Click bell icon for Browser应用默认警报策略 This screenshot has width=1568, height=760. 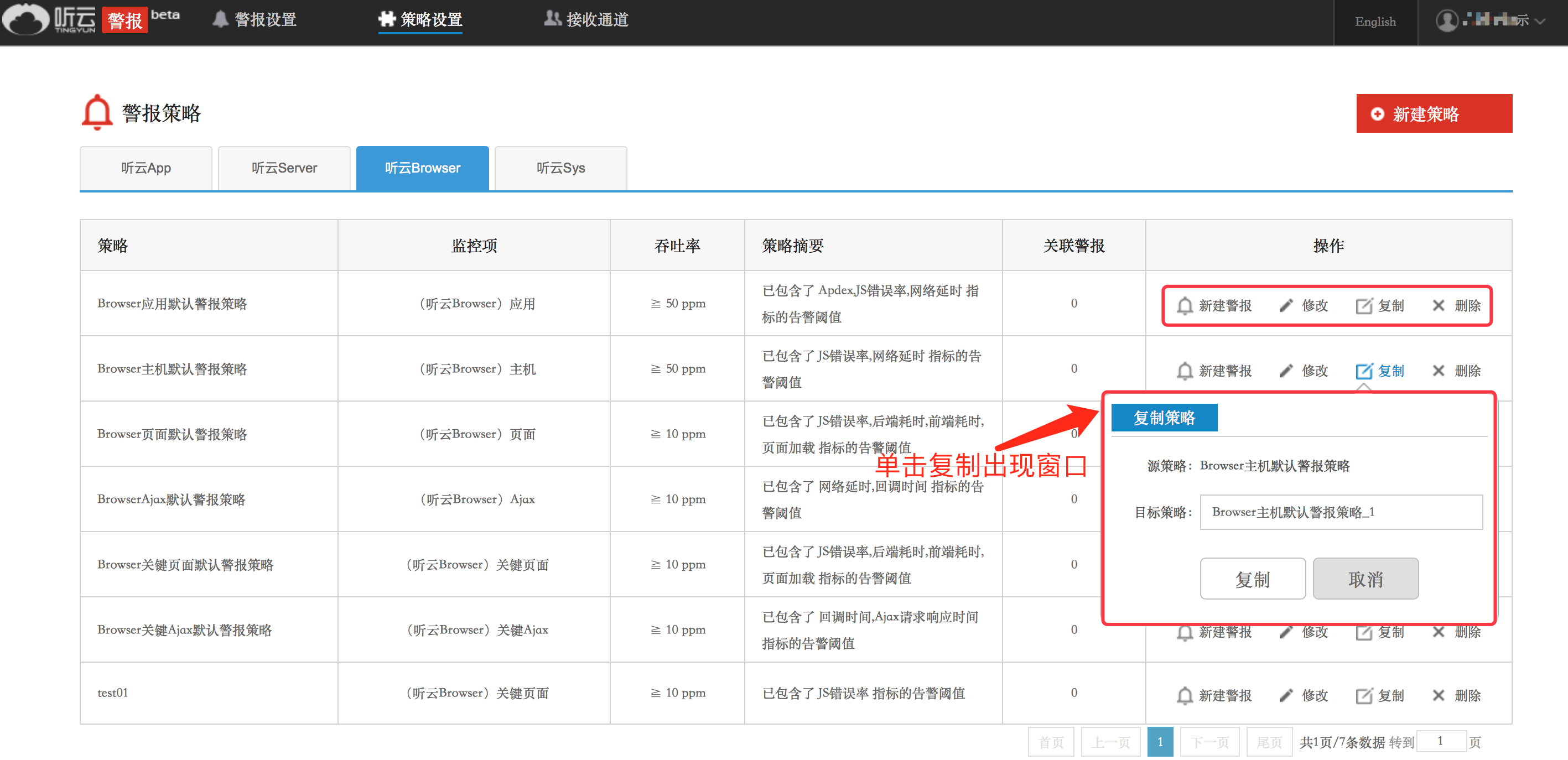point(1185,305)
